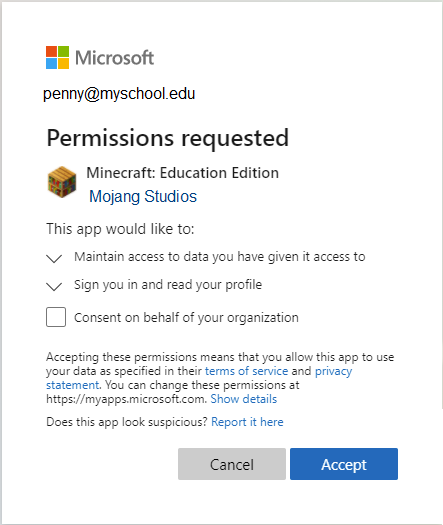Open the Mojang Studios publisher link
Viewport: 443px width, 525px height.
pyautogui.click(x=143, y=196)
